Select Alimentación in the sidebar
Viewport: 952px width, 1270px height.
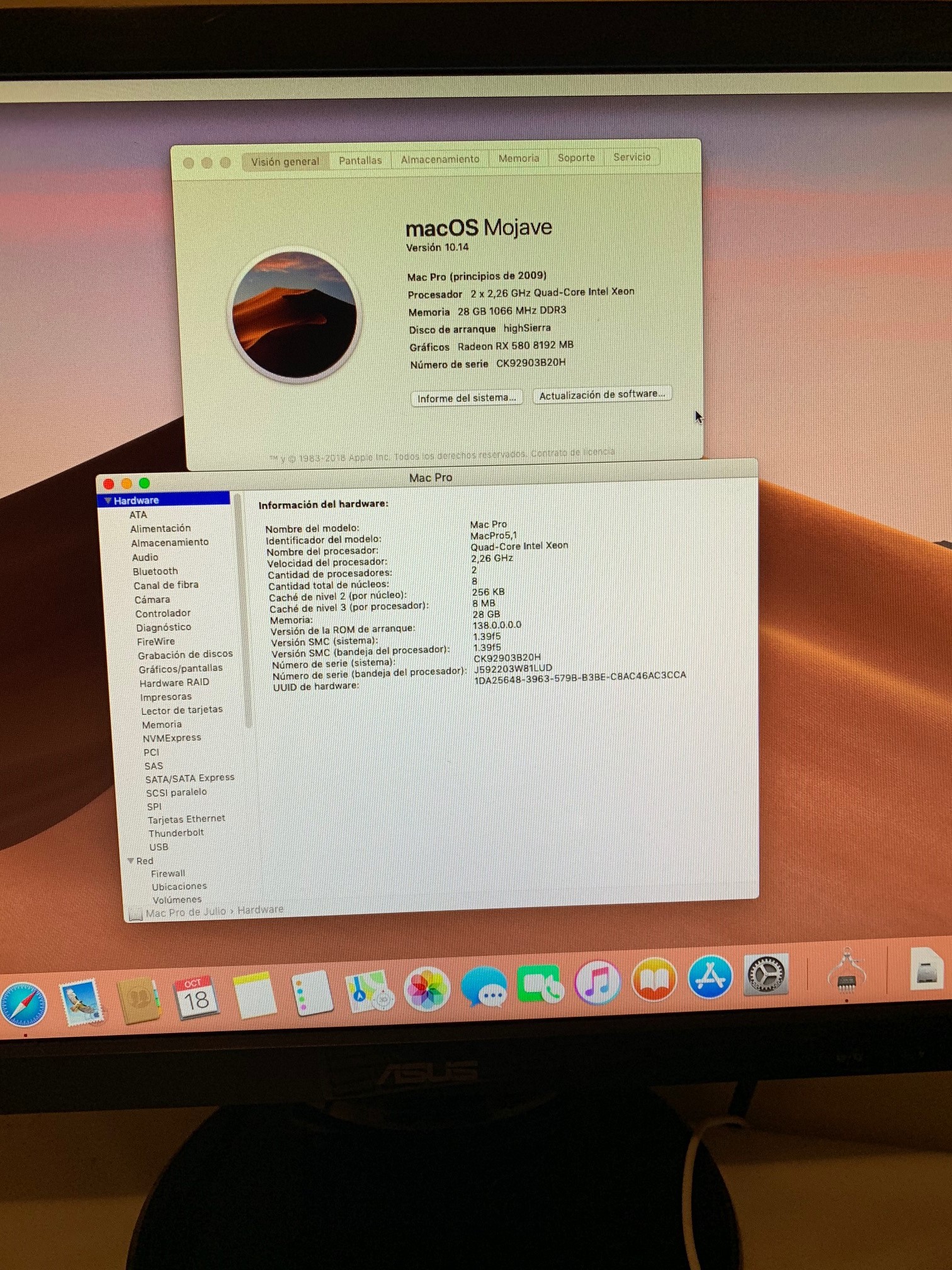pos(161,529)
